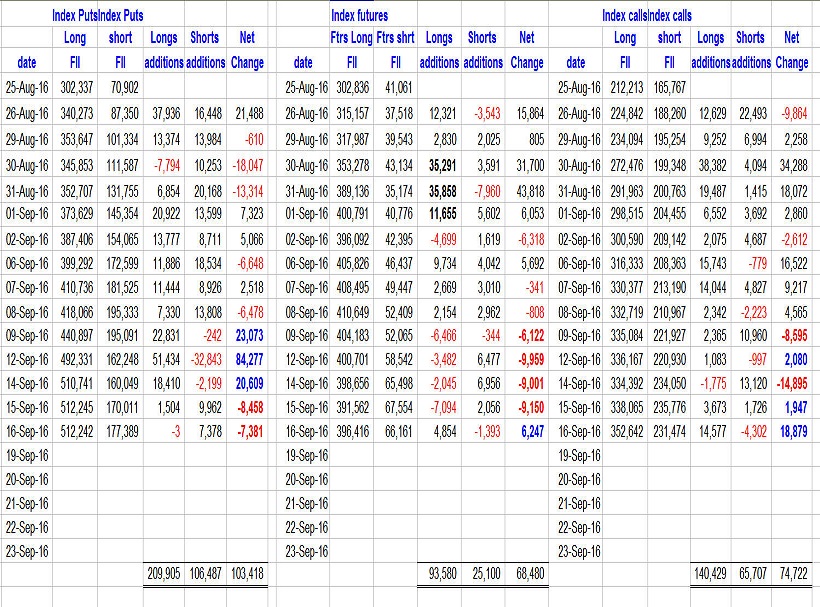Viewport: 820px width, 607px height.
Task: Click the 165,767 index calls short cell
Action: tap(667, 88)
